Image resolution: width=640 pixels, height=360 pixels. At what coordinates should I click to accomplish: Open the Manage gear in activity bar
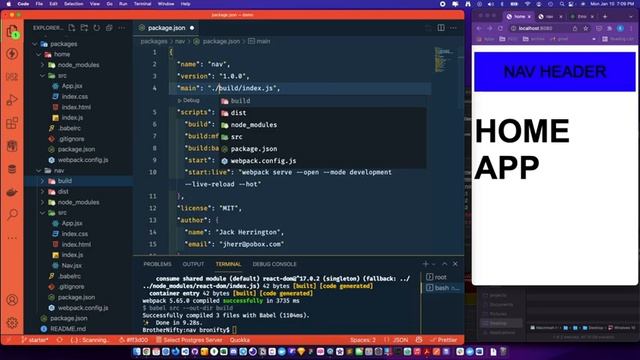(x=12, y=323)
